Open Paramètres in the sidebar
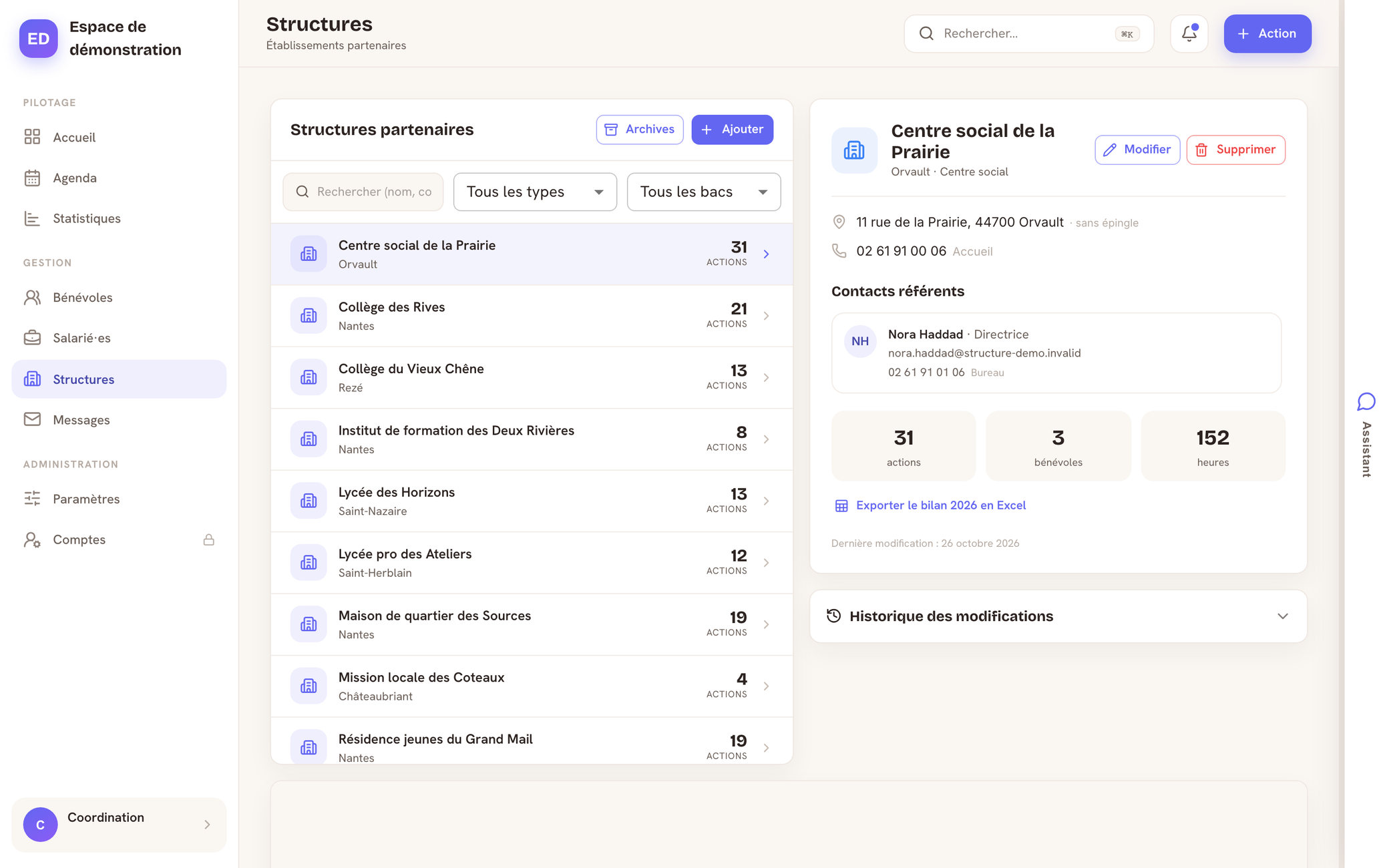1389x868 pixels. coord(119,499)
